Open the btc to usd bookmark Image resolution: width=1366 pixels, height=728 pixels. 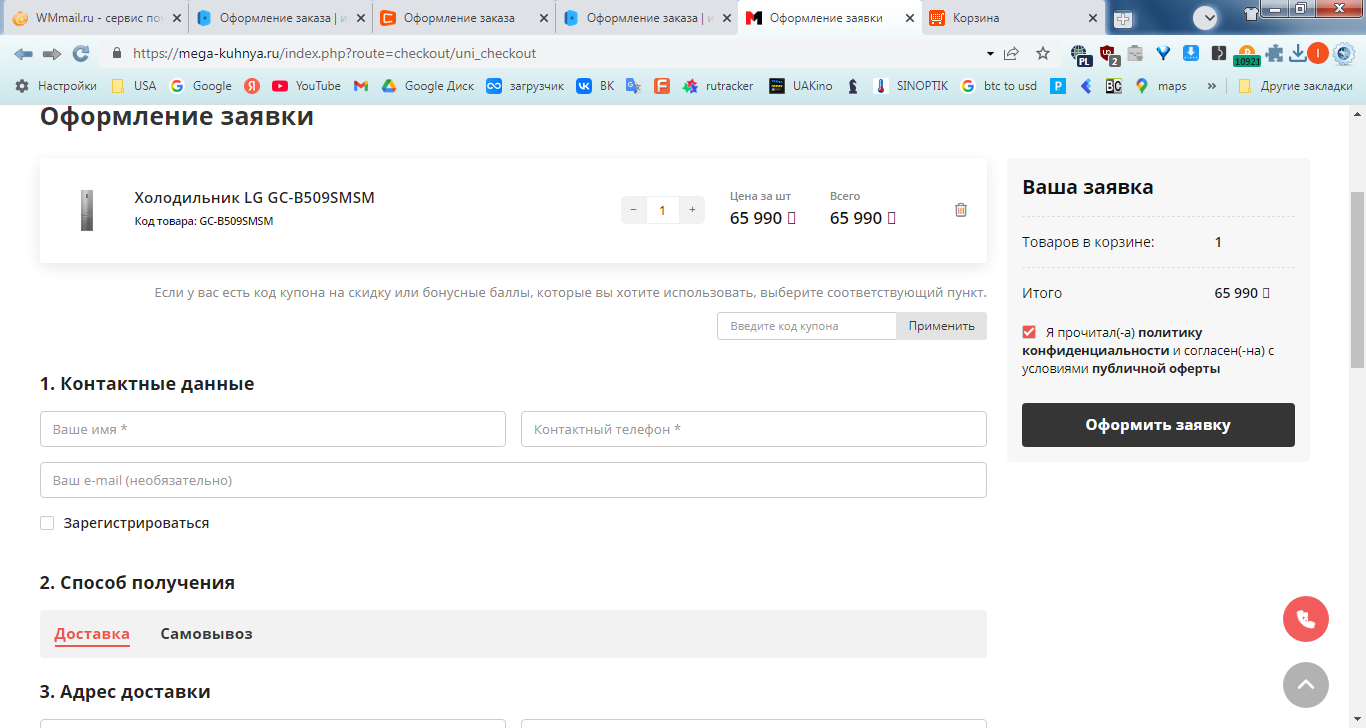998,86
